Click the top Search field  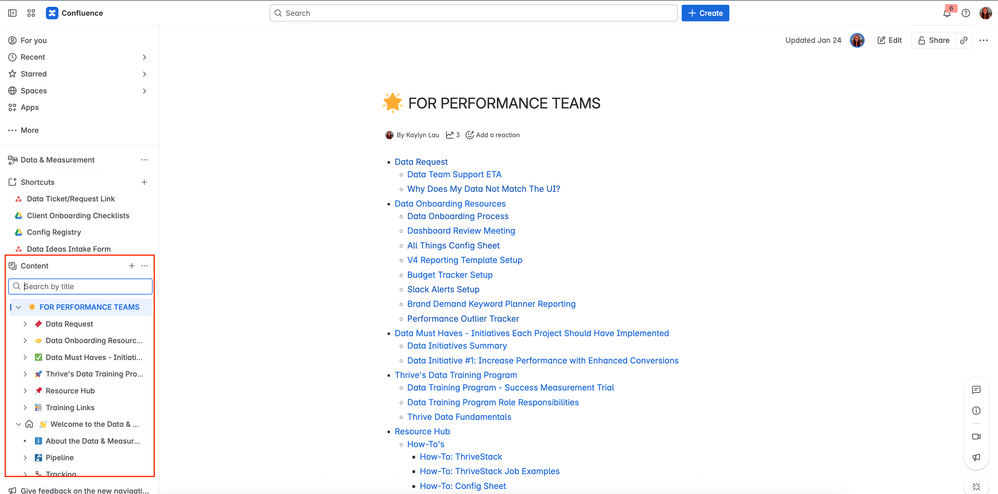click(x=474, y=13)
